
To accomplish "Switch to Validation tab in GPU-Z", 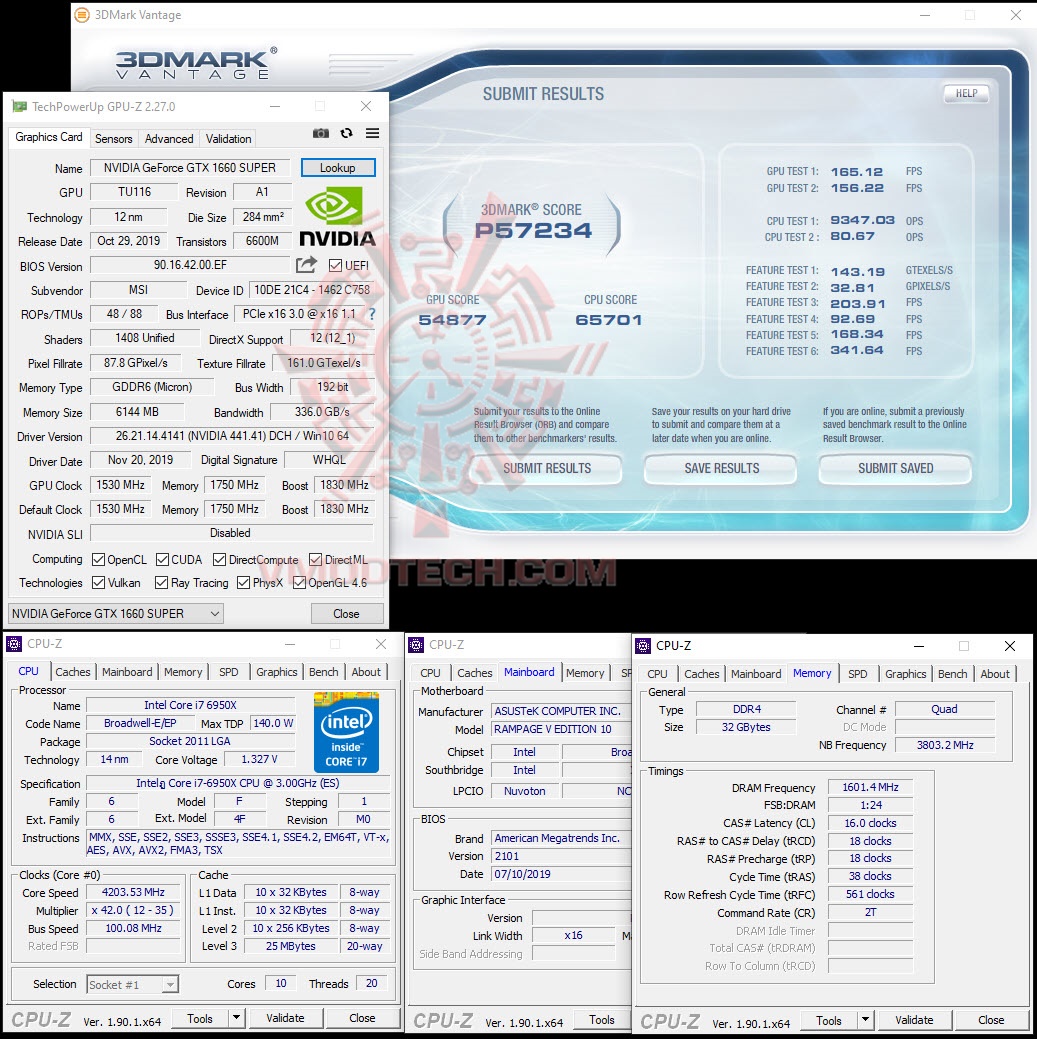I will 228,138.
